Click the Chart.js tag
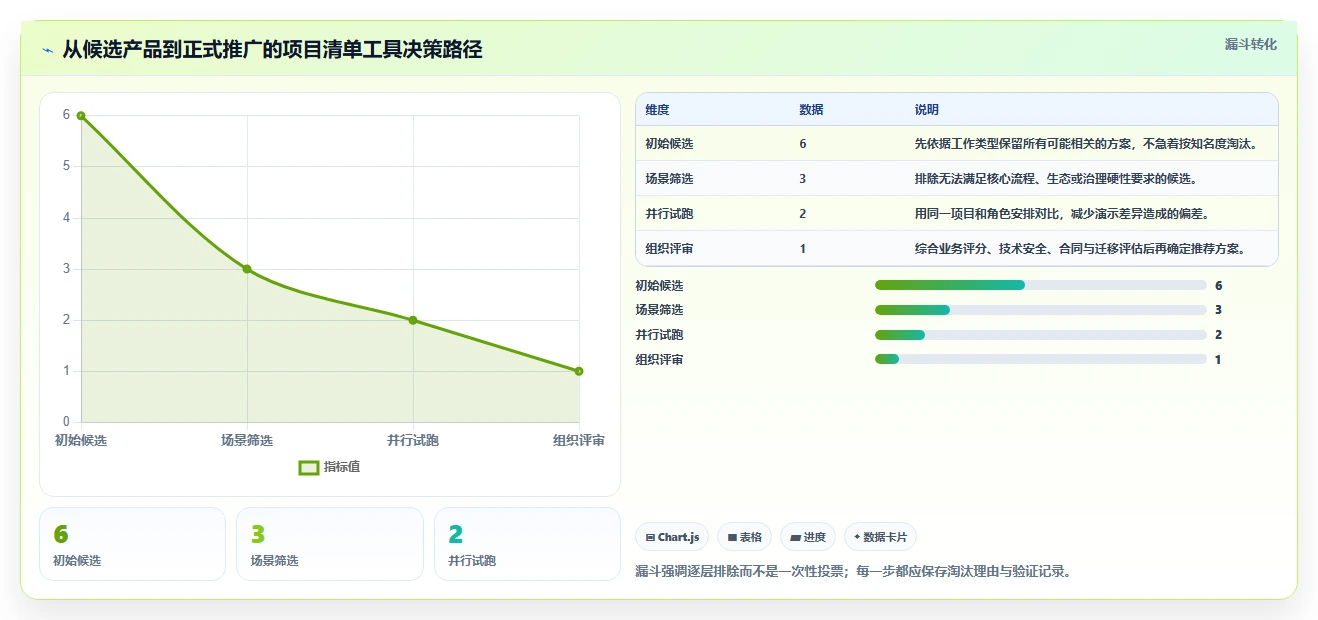The image size is (1318, 620). point(672,537)
